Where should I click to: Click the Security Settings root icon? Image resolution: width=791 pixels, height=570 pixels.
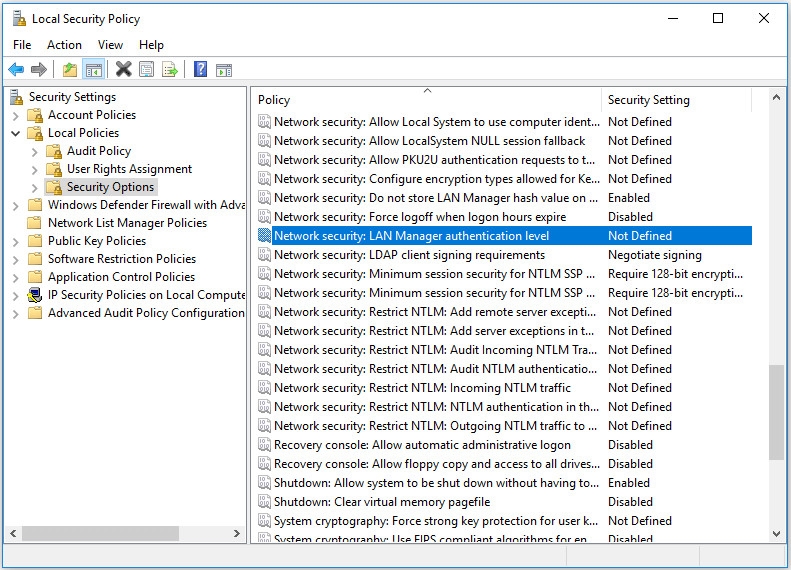pyautogui.click(x=17, y=97)
